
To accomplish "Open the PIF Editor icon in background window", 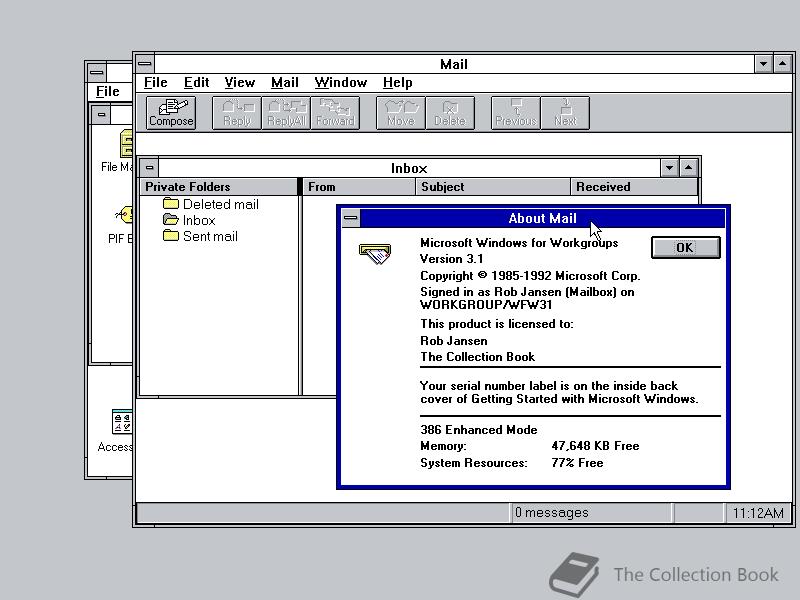I will 124,214.
